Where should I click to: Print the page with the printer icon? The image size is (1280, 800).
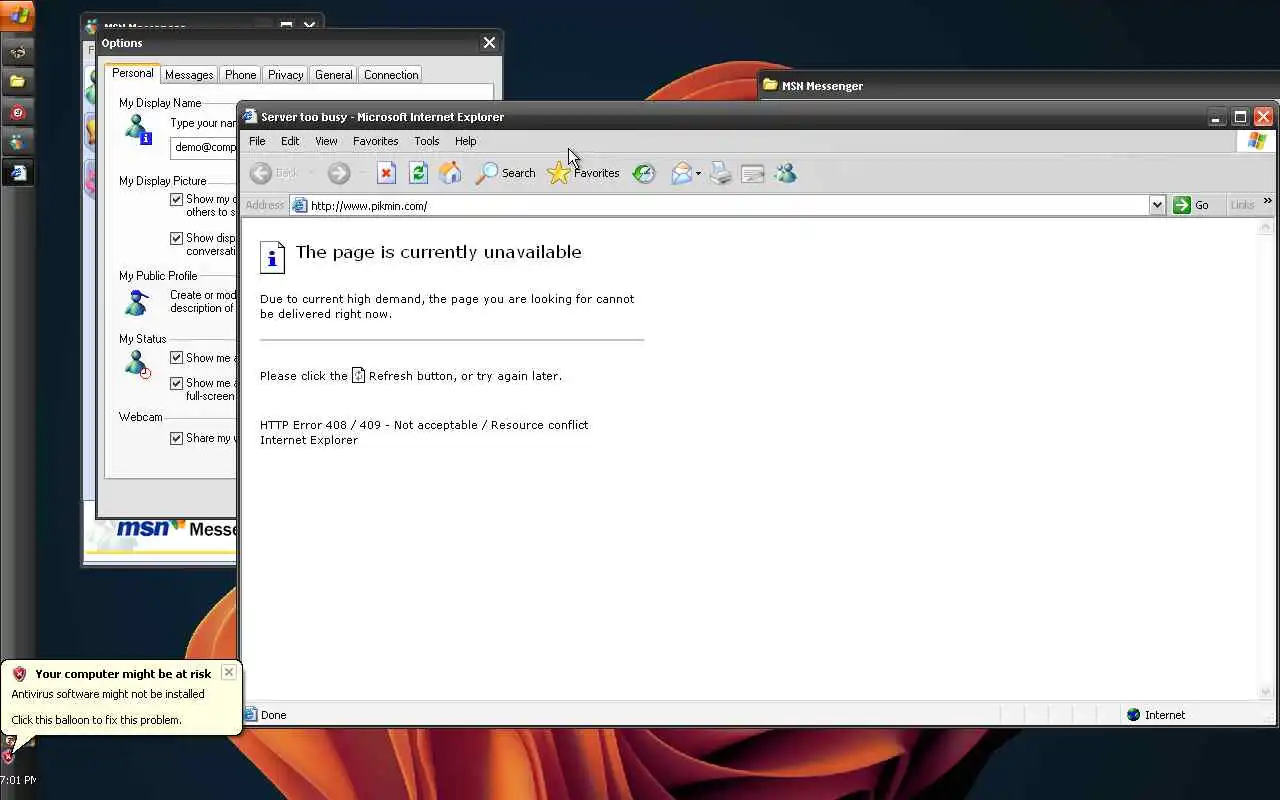pyautogui.click(x=720, y=173)
